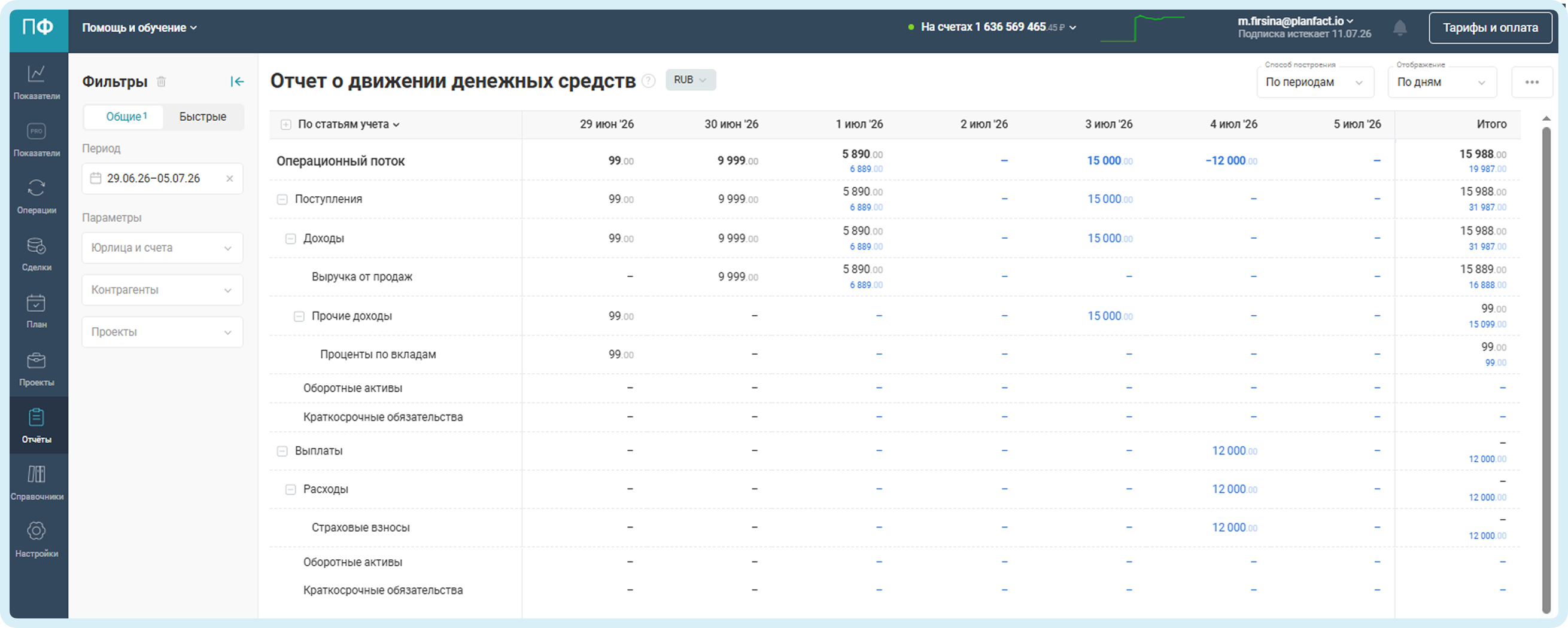
Task: Clear filters with the trash icon
Action: [x=162, y=81]
